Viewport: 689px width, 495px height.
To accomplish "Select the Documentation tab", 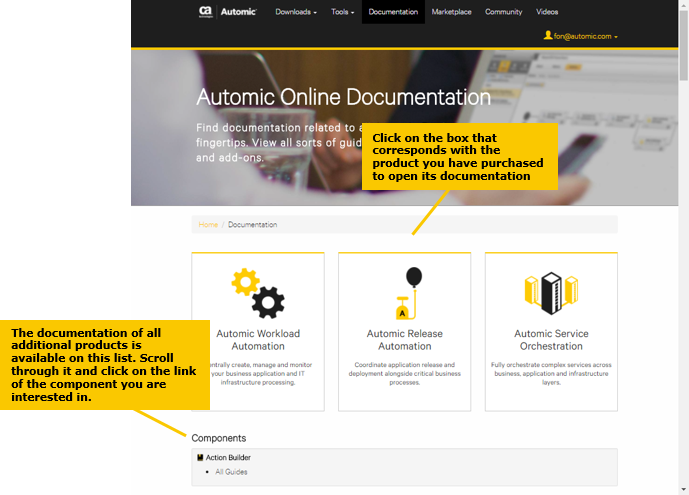I will (393, 12).
